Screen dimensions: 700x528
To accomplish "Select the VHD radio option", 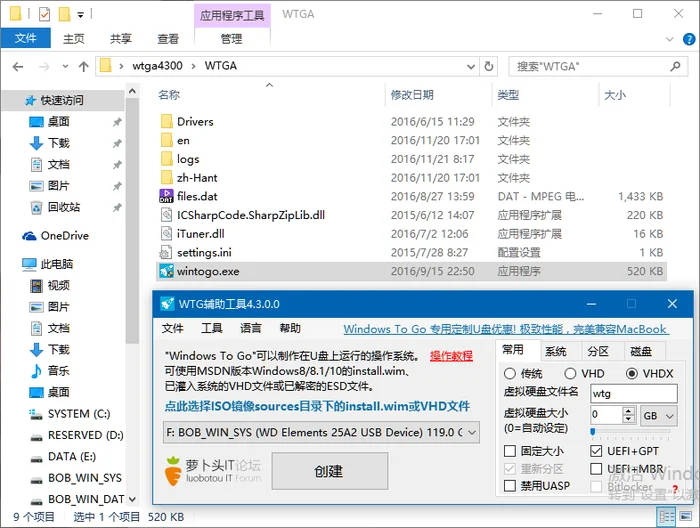I will pos(570,373).
